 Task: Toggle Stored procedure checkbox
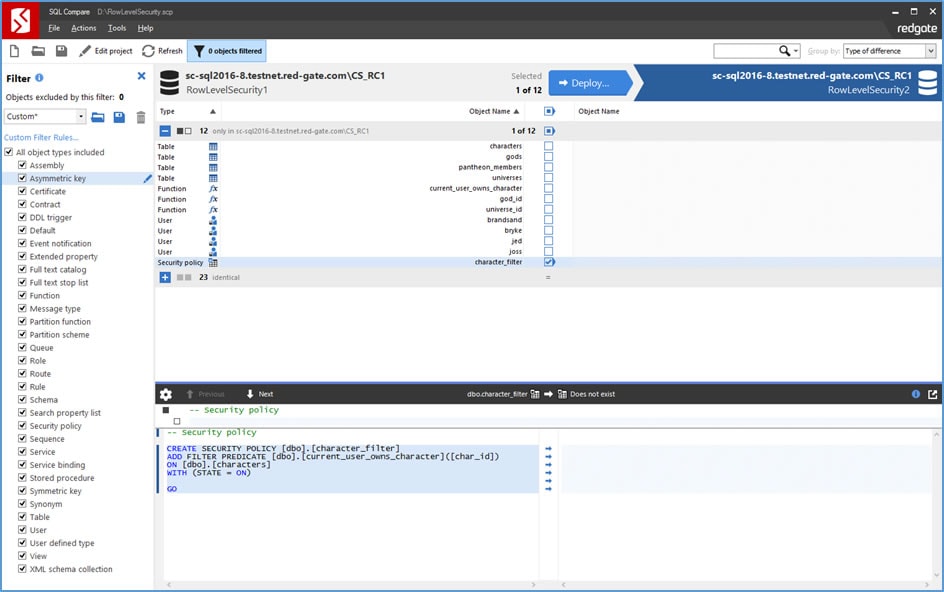pyautogui.click(x=22, y=478)
